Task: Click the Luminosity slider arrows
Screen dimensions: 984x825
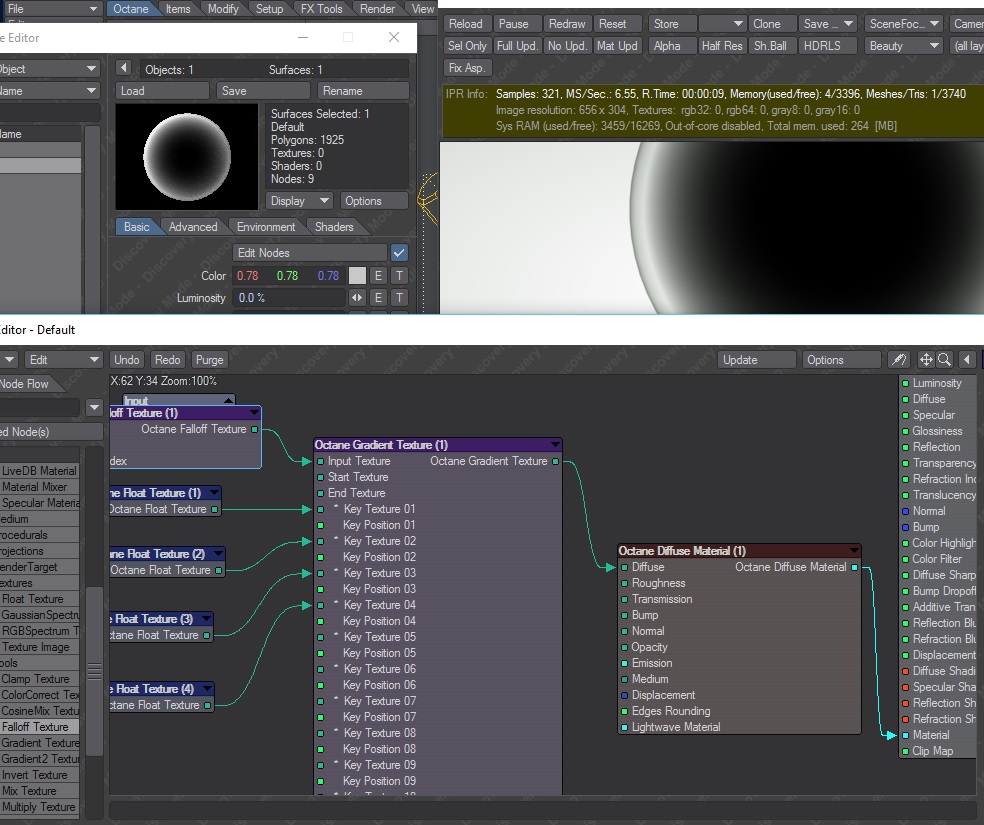Action: [357, 297]
